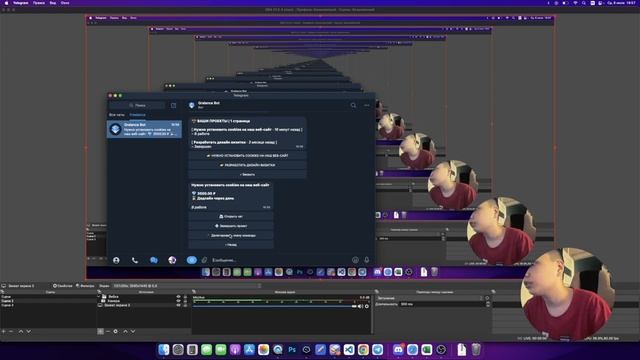This screenshot has height=360, width=640.
Task: Open OBS Studio icon in the Dock
Action: coord(441,350)
